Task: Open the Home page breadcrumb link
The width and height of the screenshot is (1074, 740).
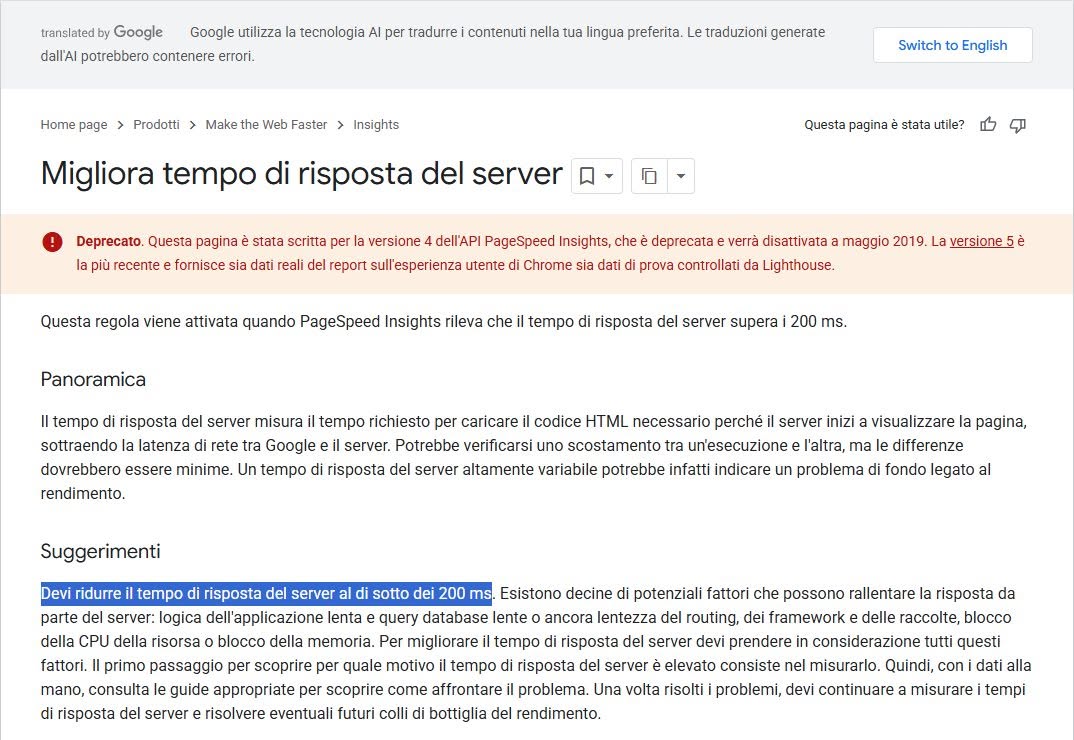Action: tap(74, 125)
